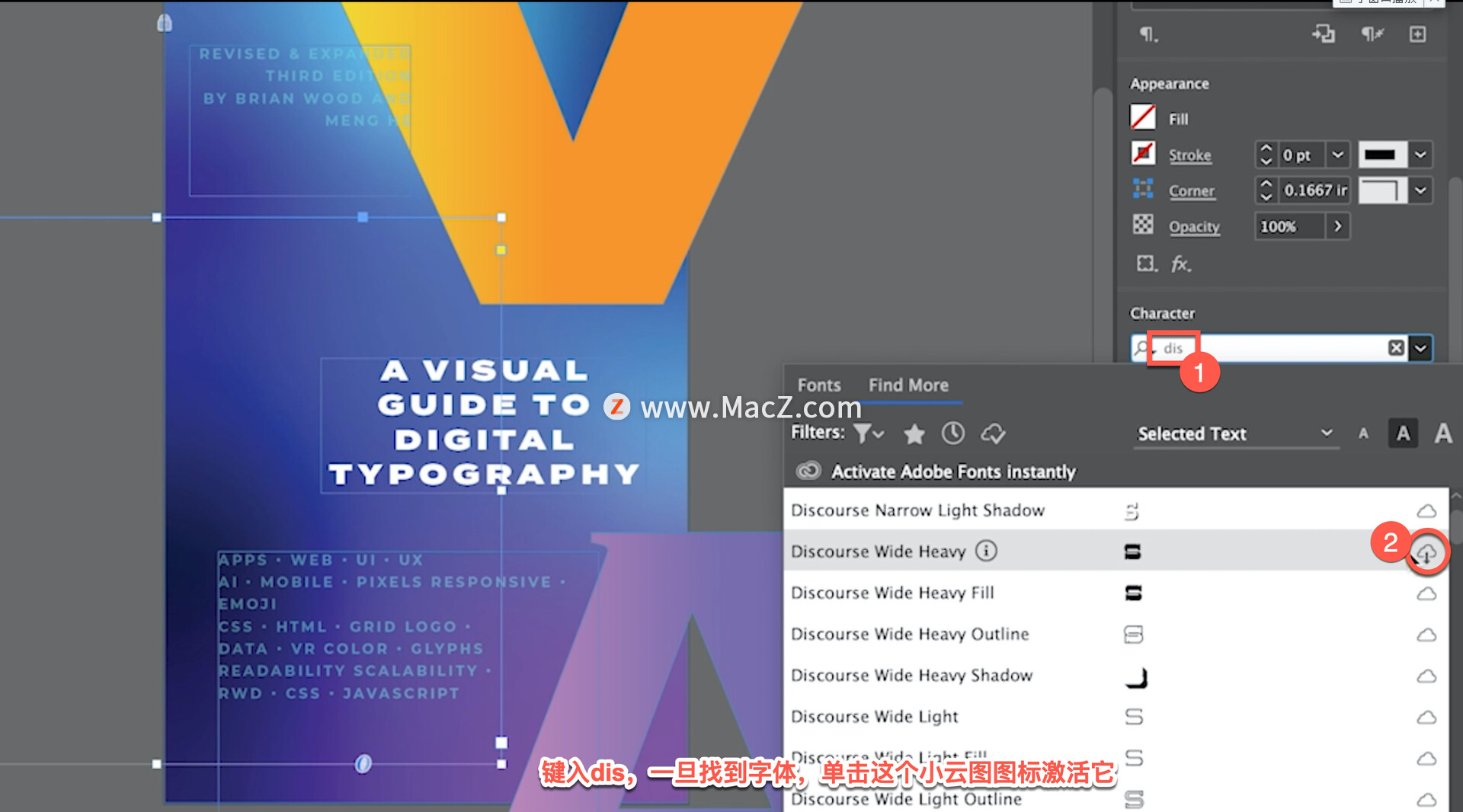
Task: Click the paragraph styles icon at panel top
Action: [1149, 34]
